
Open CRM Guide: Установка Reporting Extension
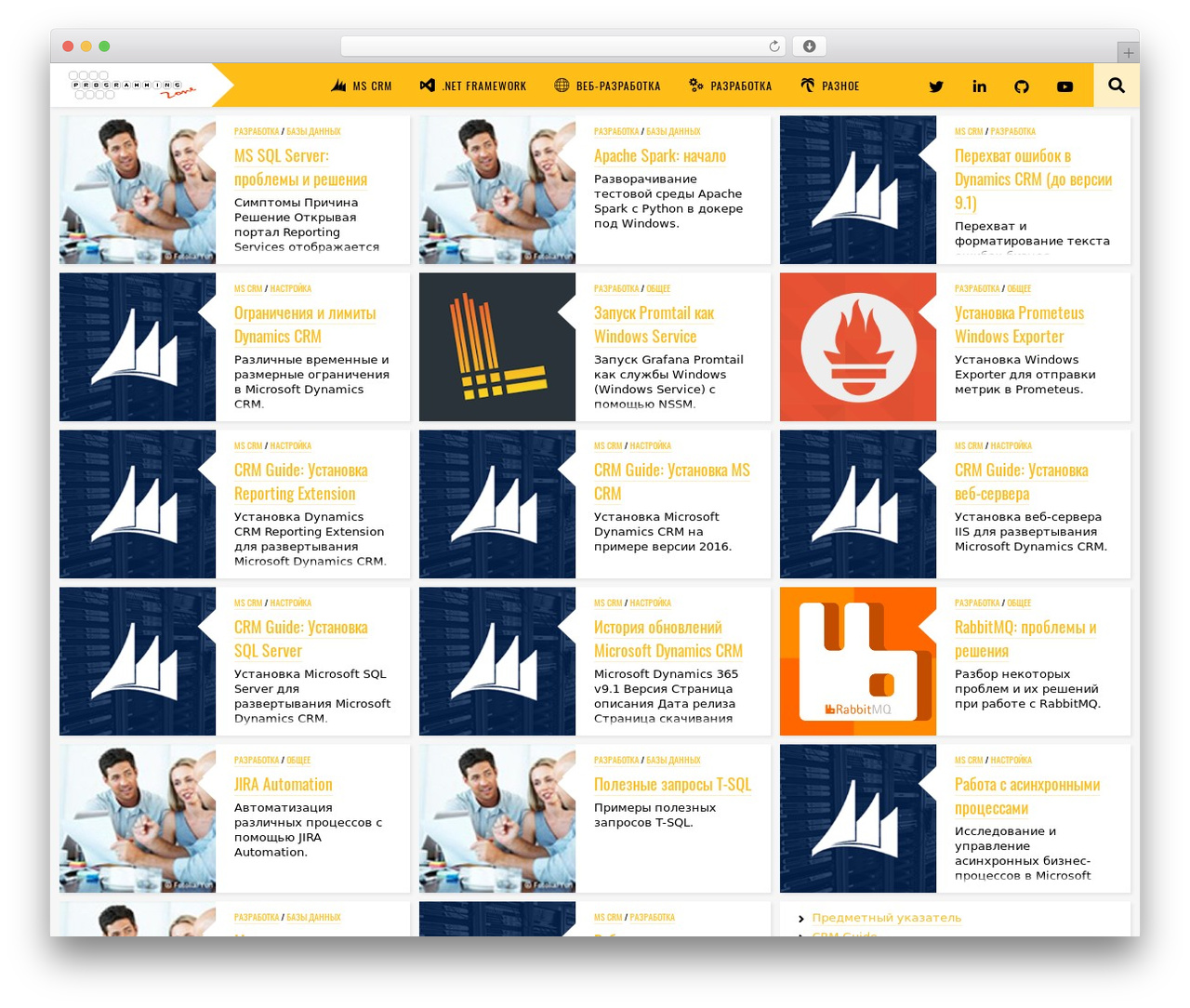[x=301, y=482]
